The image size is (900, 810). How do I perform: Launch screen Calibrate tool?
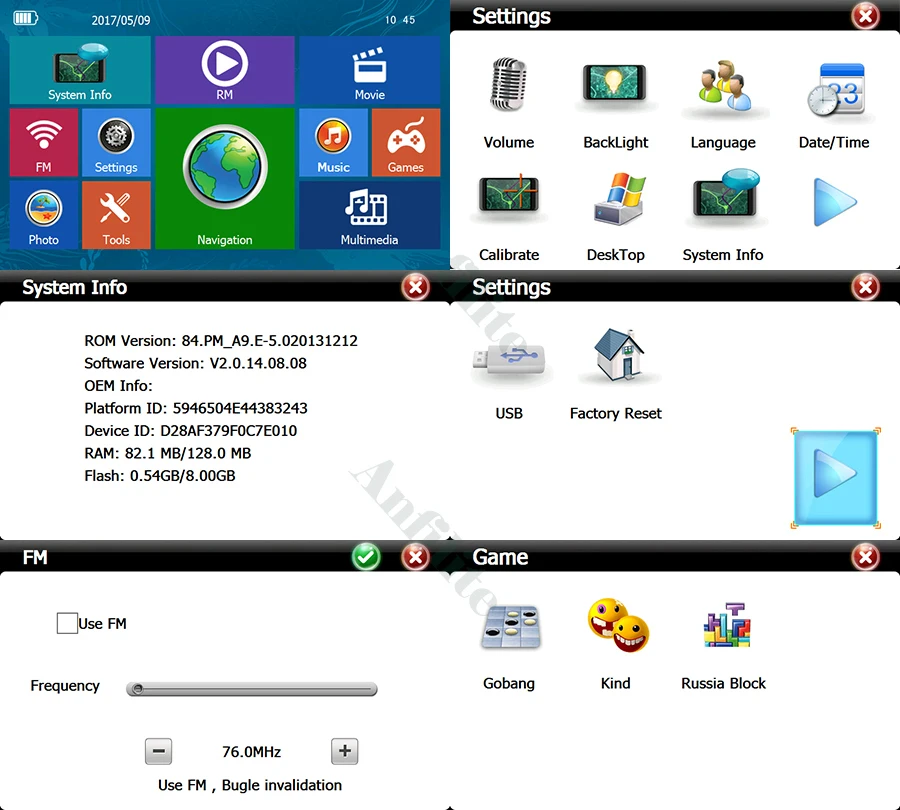click(x=509, y=198)
